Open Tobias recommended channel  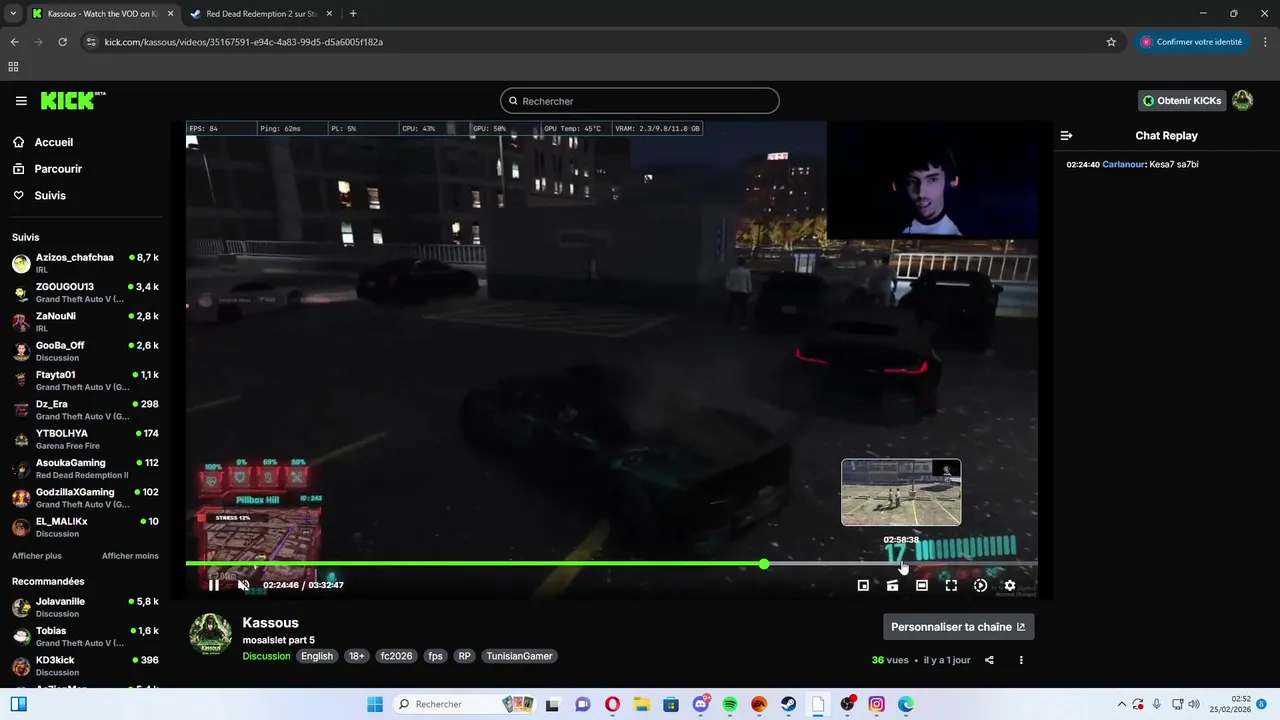tap(85, 637)
